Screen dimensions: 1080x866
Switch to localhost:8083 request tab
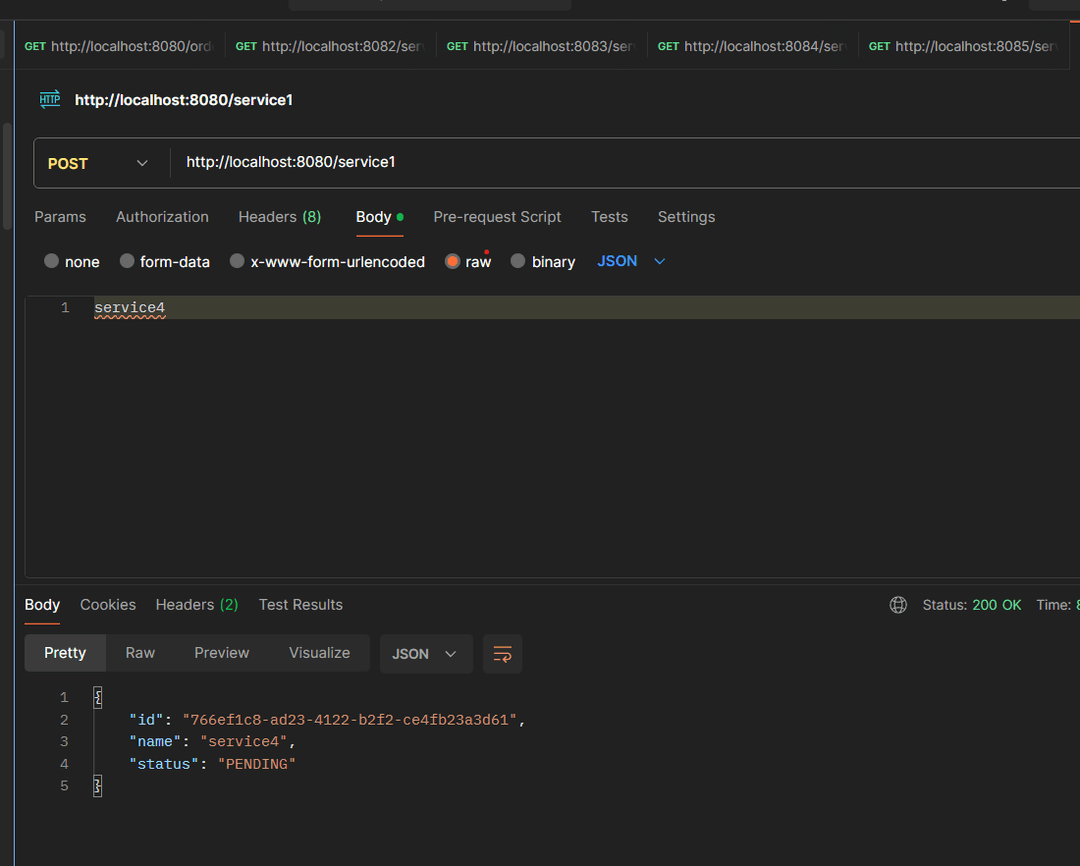541,46
